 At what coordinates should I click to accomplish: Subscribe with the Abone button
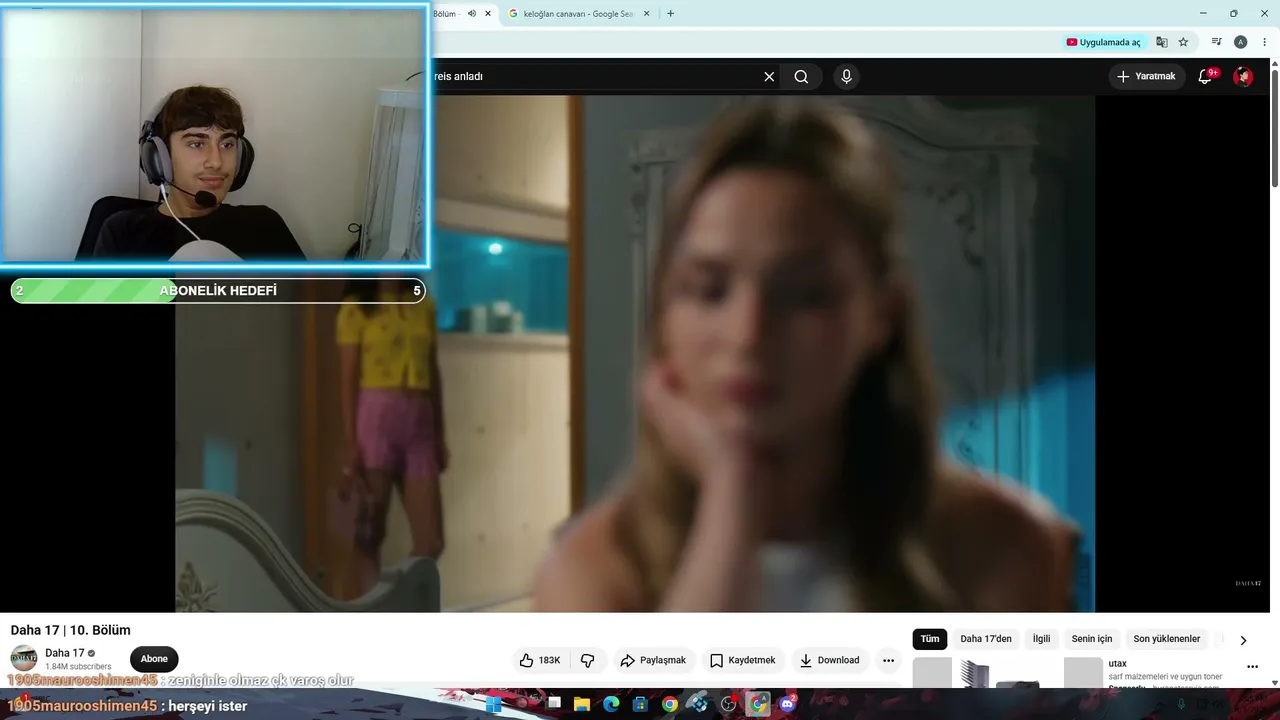click(154, 659)
